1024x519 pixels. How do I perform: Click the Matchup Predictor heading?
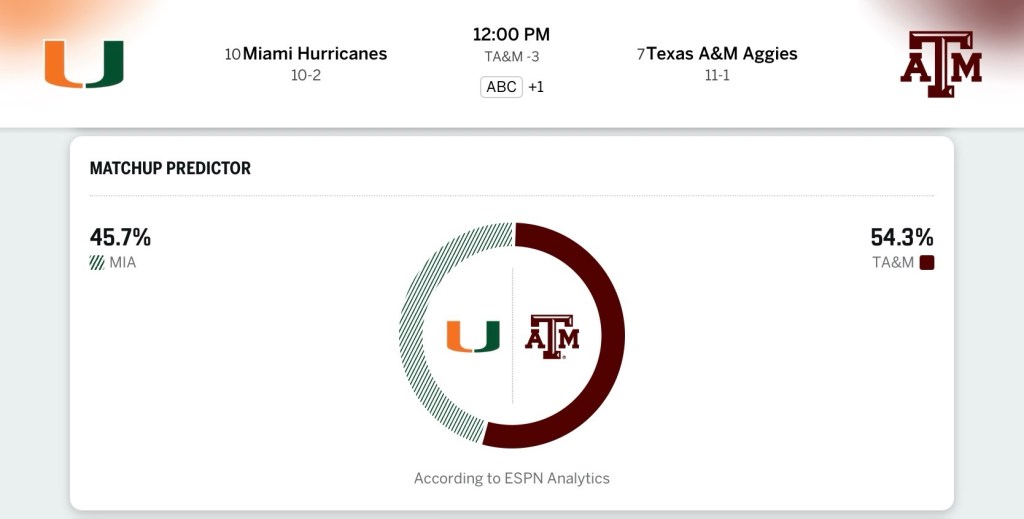(170, 168)
